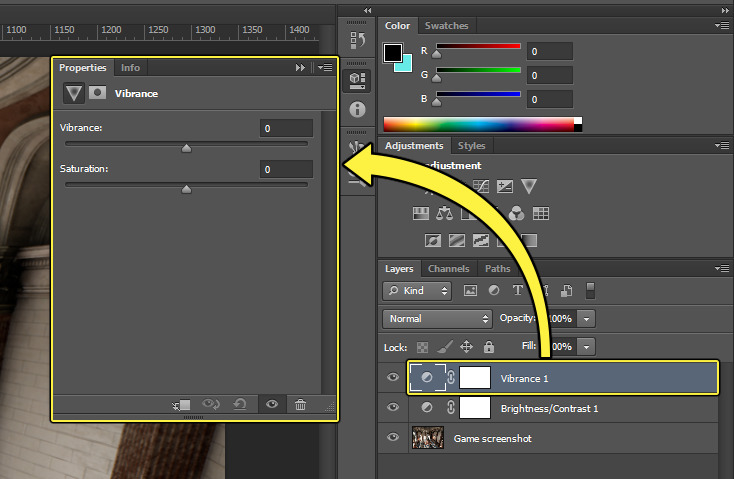Screen dimensions: 734x479
Task: Enable the lock all padlock icon
Action: [x=489, y=347]
